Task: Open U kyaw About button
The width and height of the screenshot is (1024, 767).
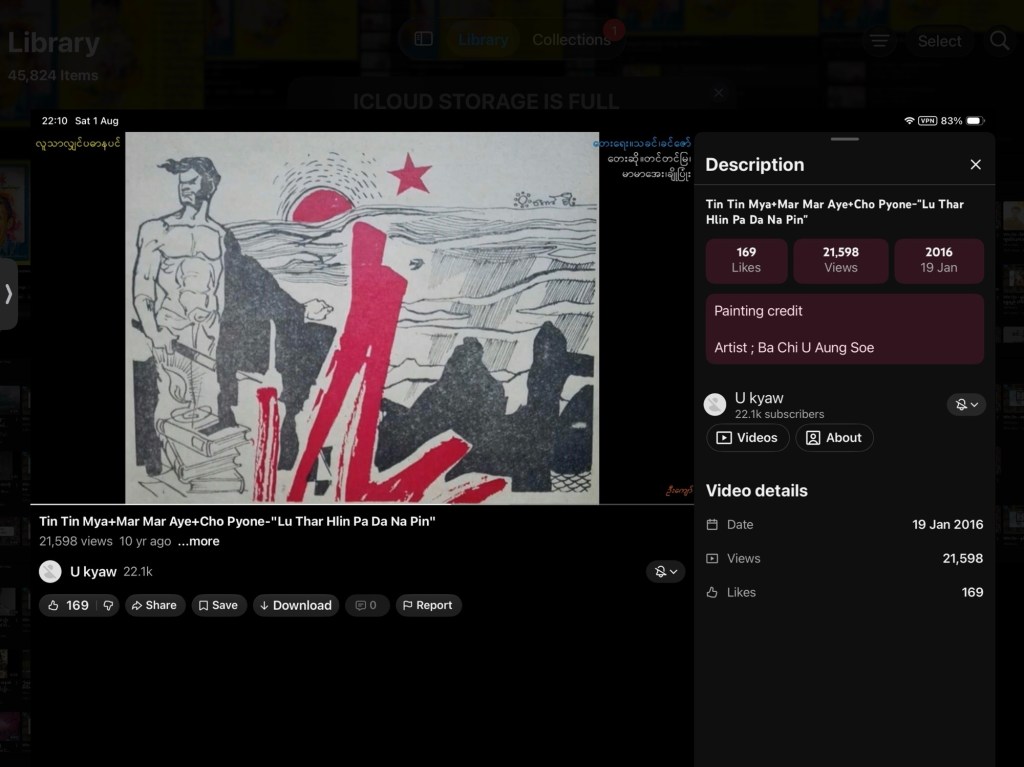Action: tap(834, 438)
